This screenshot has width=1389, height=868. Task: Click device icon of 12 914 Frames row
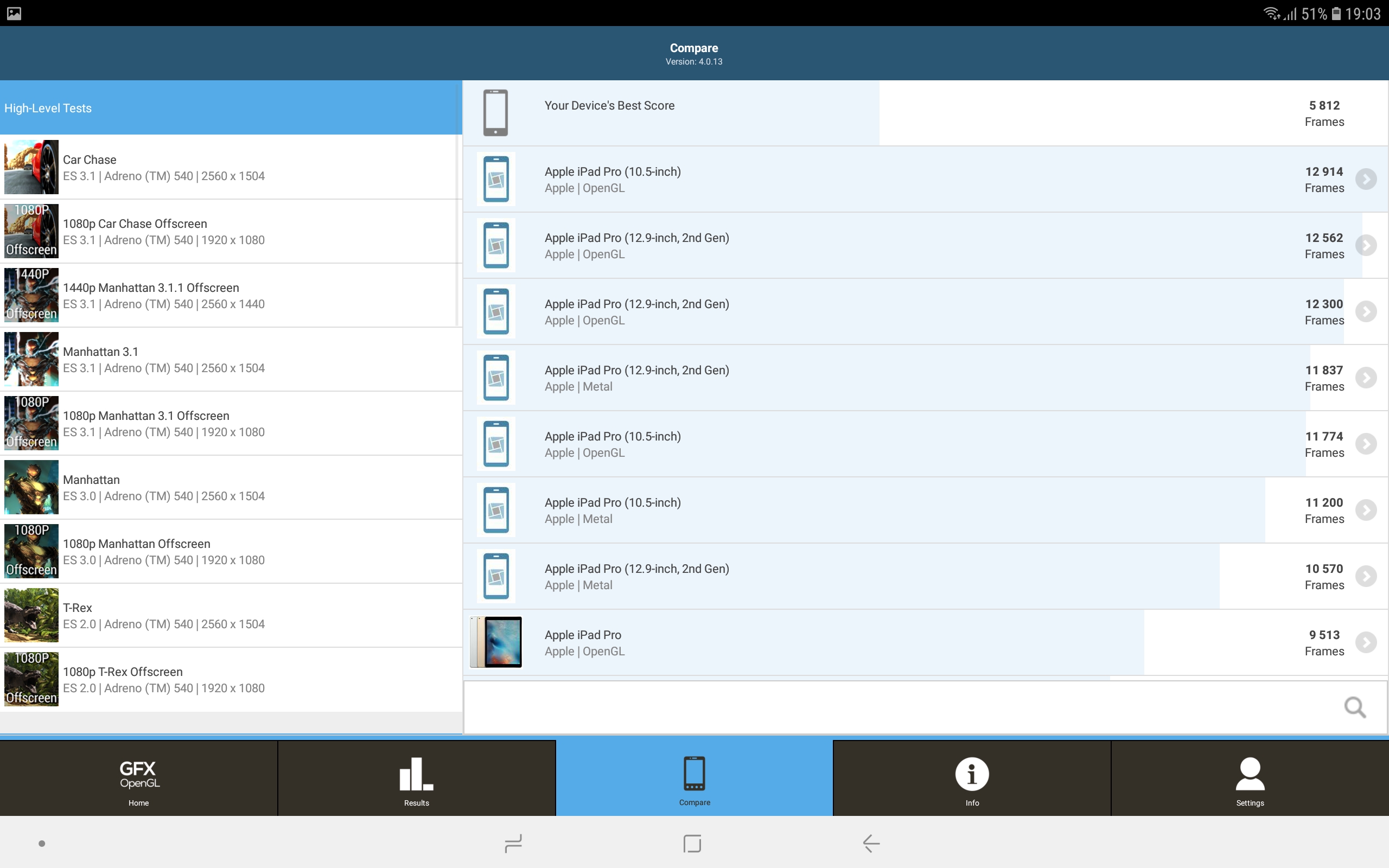click(x=496, y=179)
